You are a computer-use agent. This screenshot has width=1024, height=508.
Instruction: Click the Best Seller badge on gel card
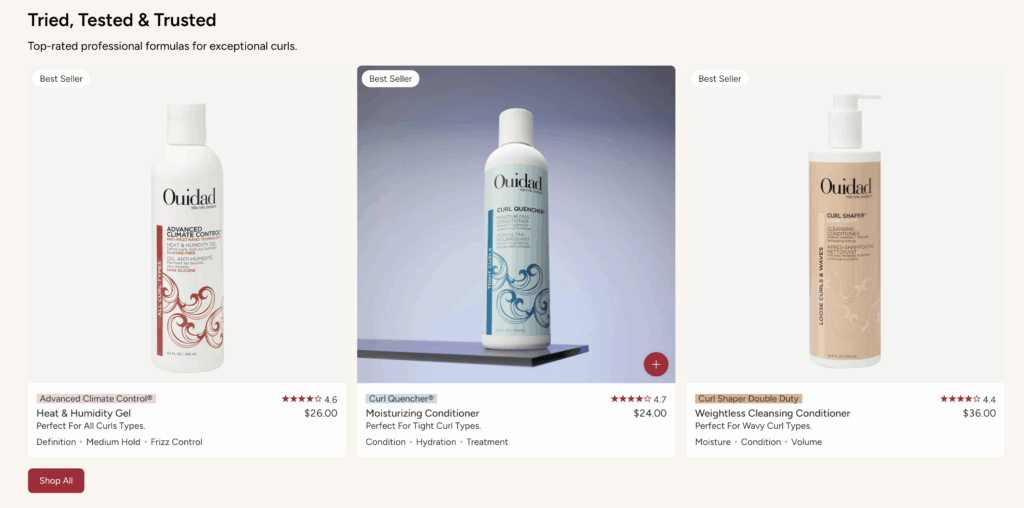pos(61,79)
